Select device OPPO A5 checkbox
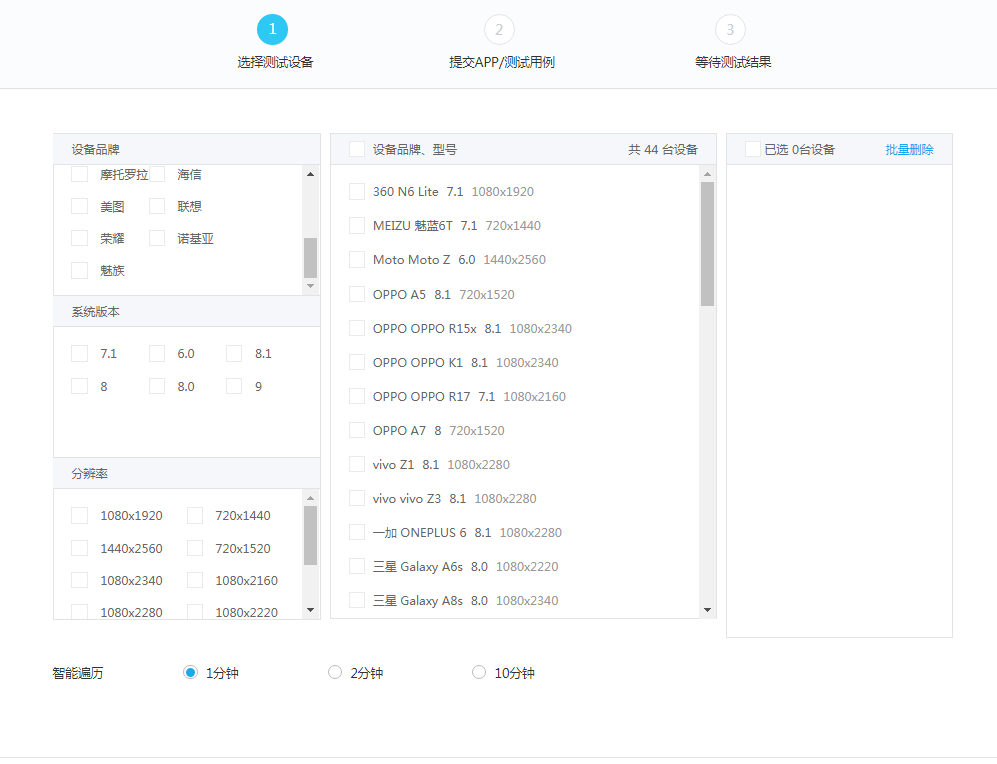Screen dimensions: 997x764 click(x=357, y=294)
